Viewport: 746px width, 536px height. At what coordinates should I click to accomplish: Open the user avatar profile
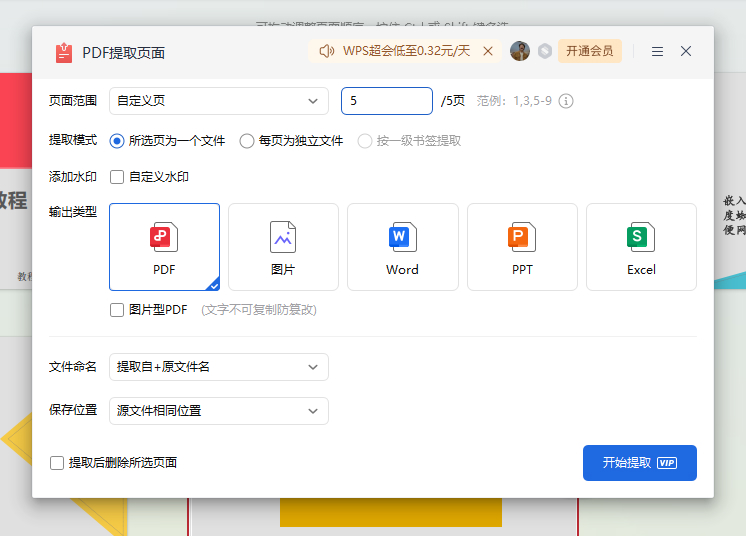(520, 51)
